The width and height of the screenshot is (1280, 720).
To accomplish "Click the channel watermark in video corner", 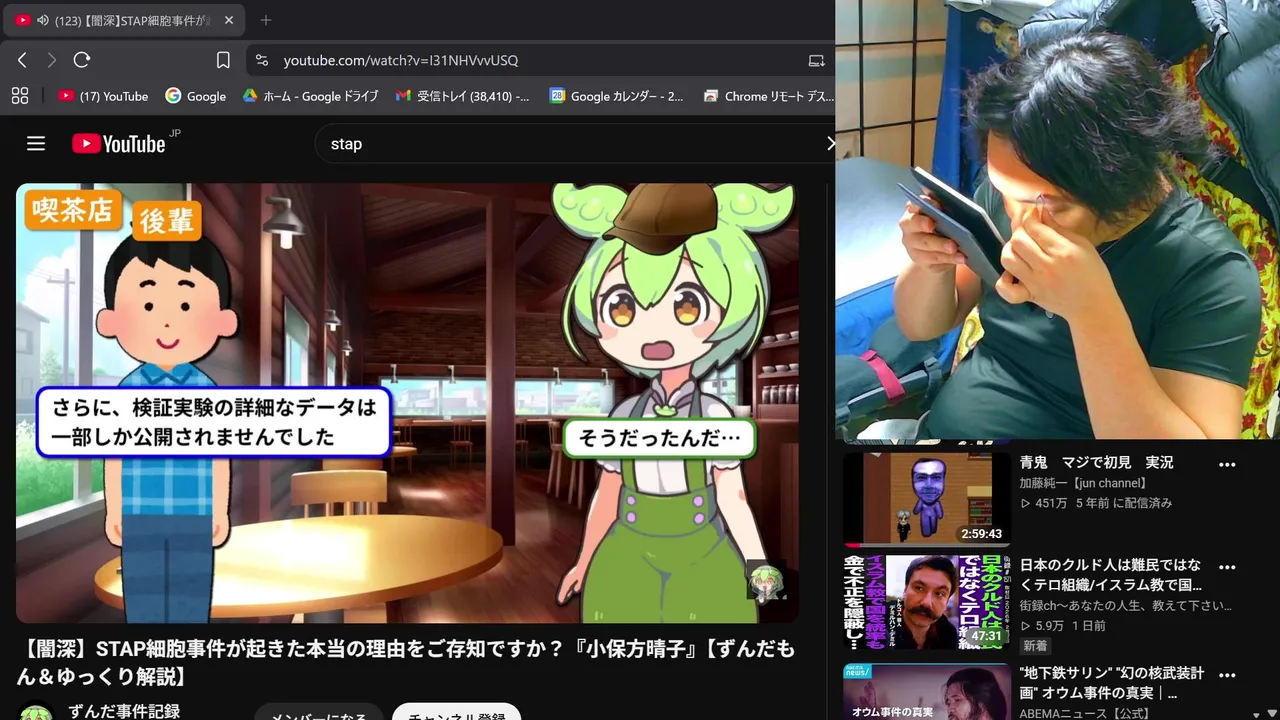I will pos(766,581).
